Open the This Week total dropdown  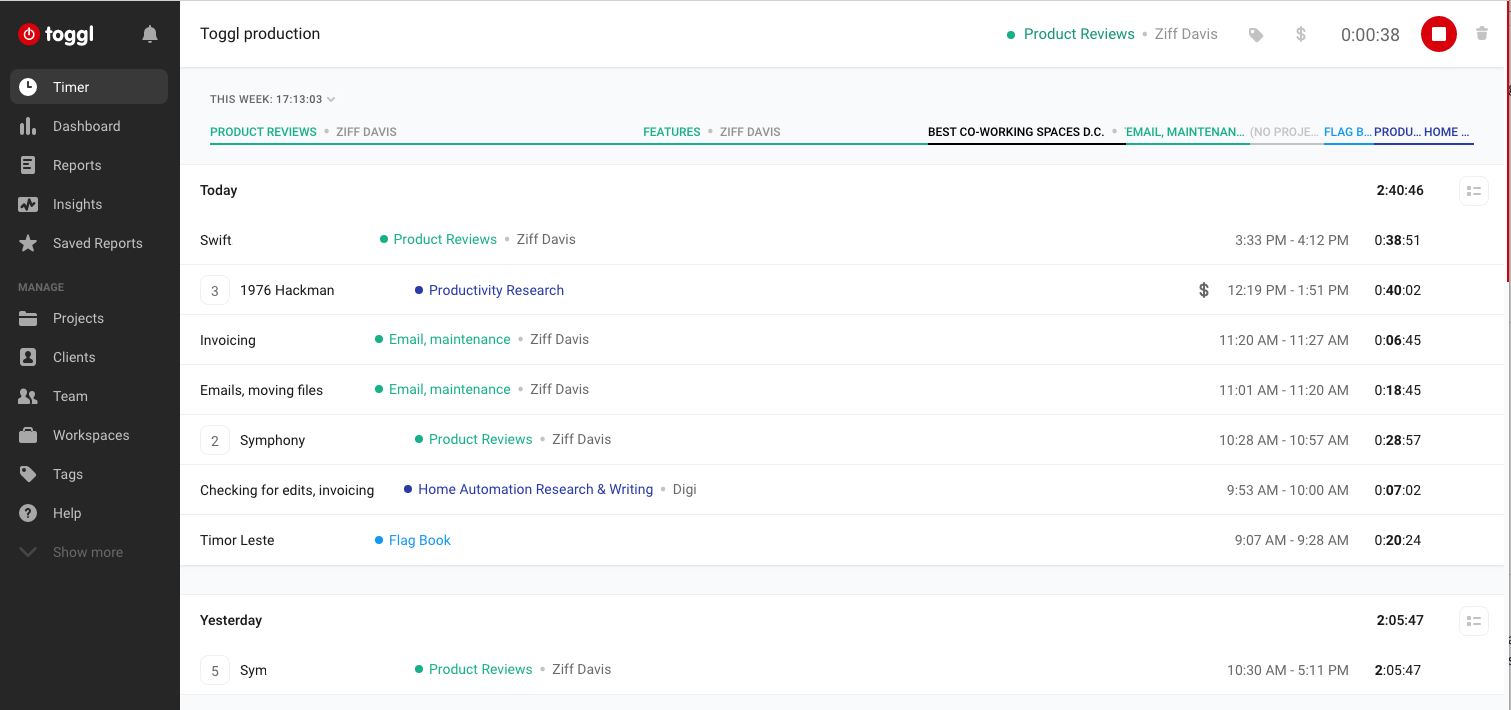[x=273, y=99]
